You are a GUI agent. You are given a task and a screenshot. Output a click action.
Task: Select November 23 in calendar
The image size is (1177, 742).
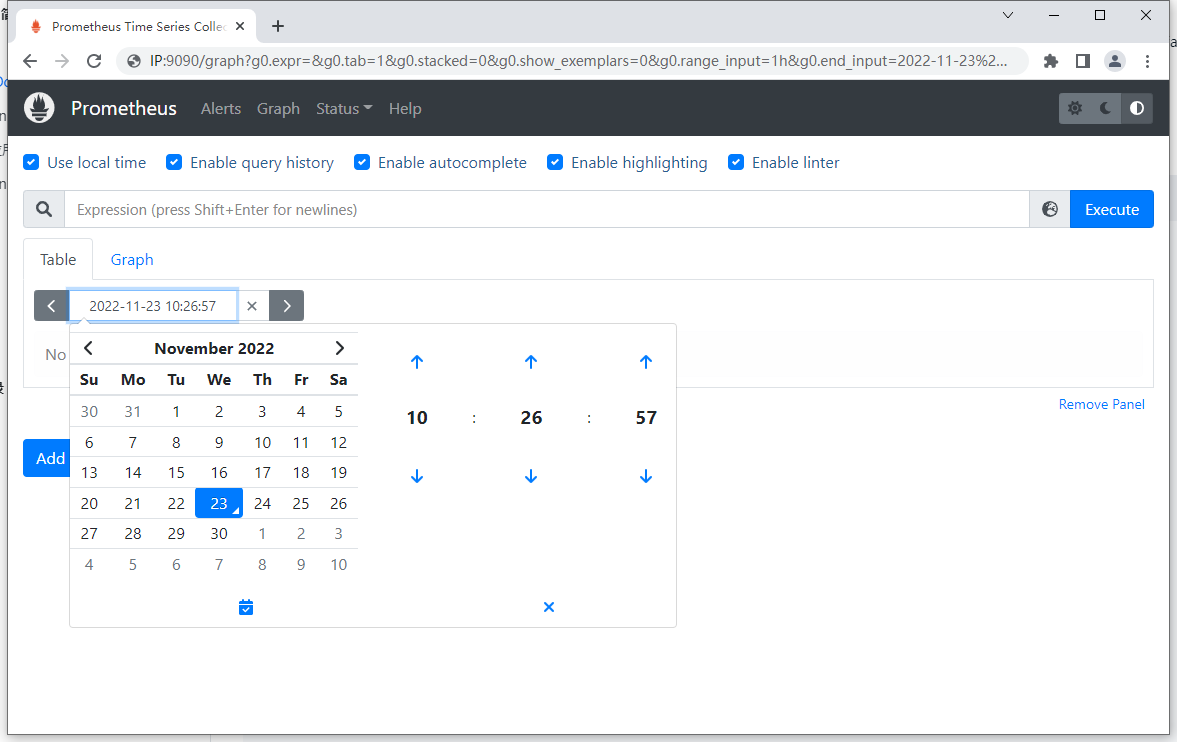tap(218, 503)
